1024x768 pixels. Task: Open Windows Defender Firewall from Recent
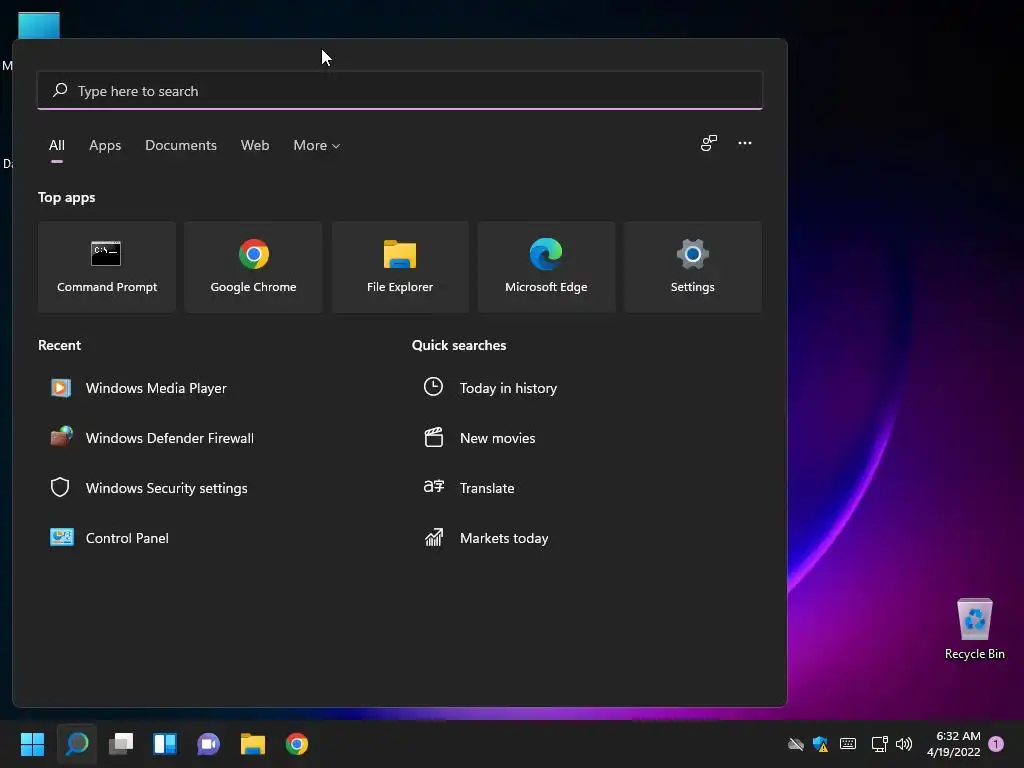(x=152, y=438)
